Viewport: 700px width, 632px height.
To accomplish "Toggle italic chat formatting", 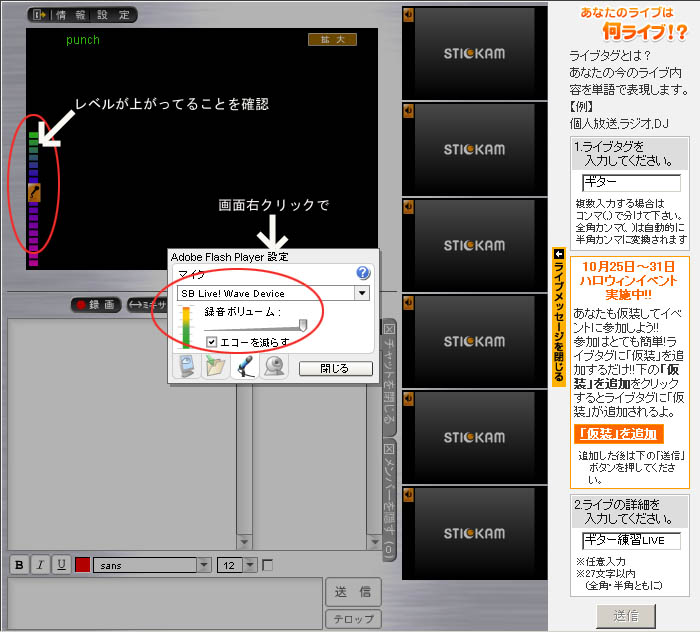I will coord(40,565).
